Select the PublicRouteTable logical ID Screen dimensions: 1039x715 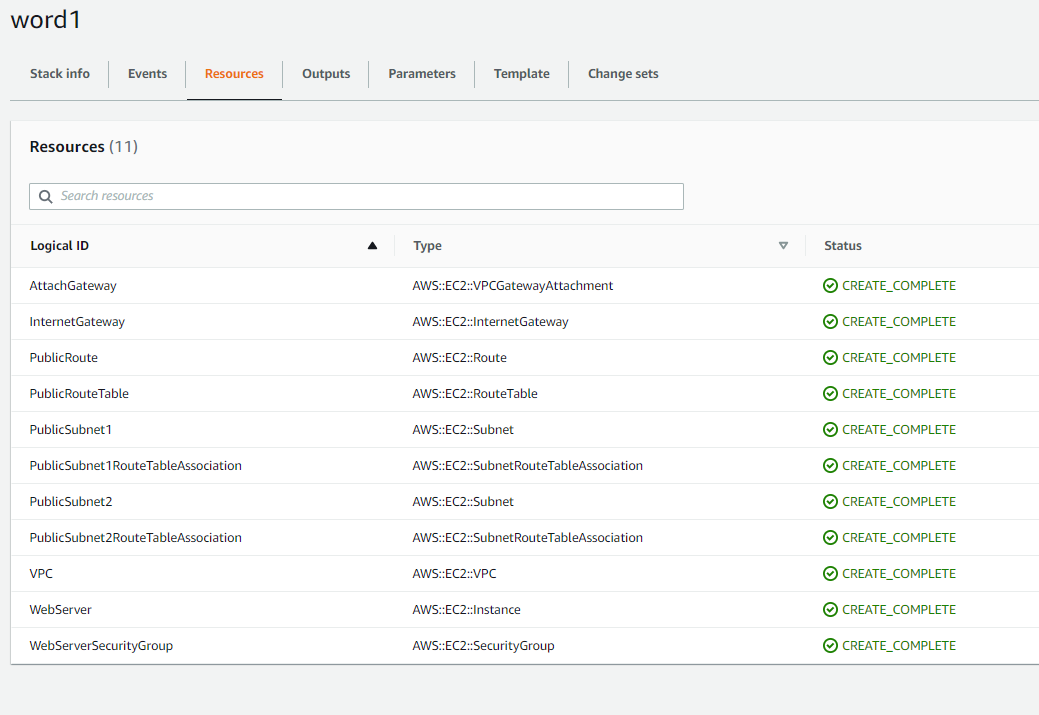click(x=79, y=394)
